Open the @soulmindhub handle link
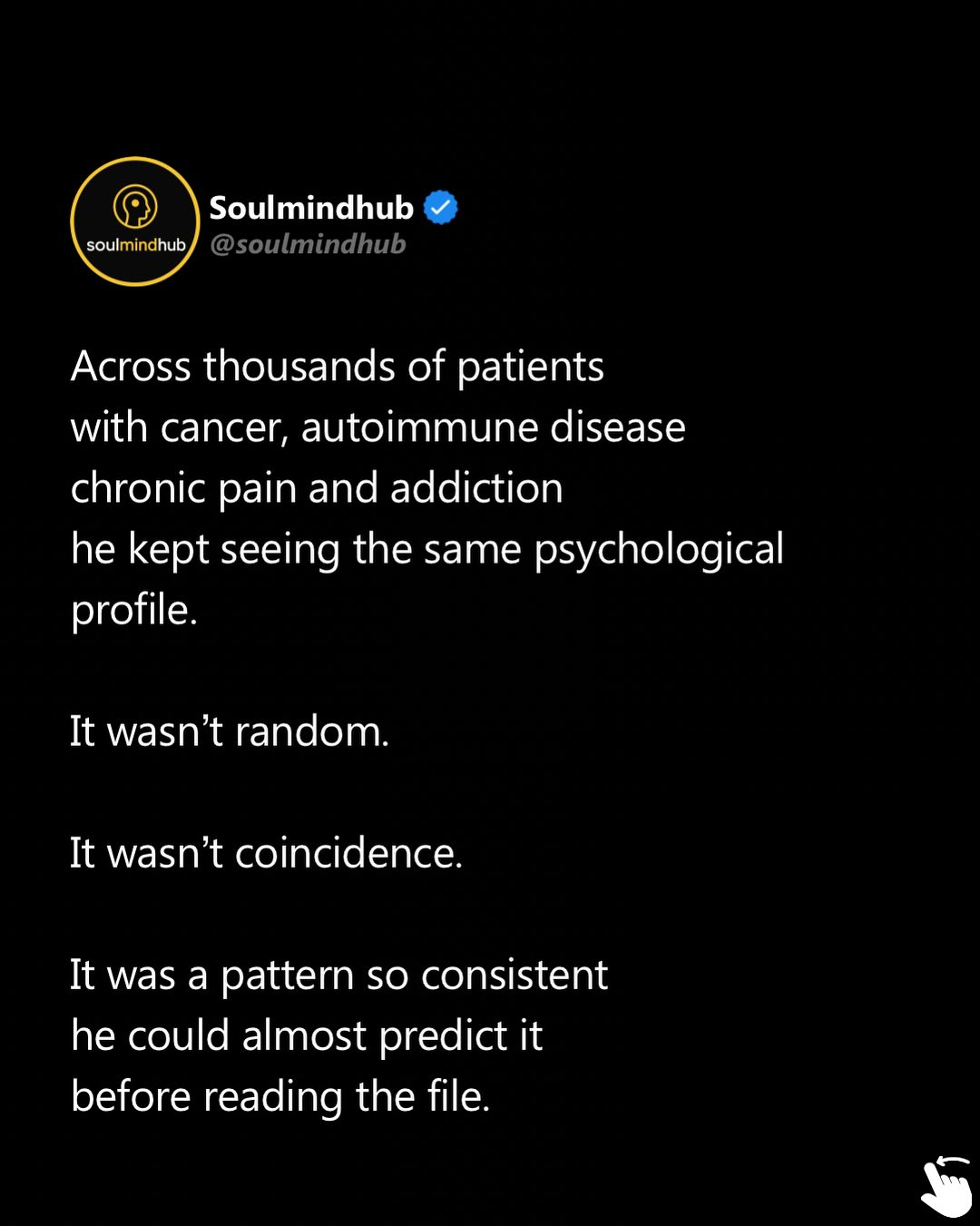 coord(308,244)
